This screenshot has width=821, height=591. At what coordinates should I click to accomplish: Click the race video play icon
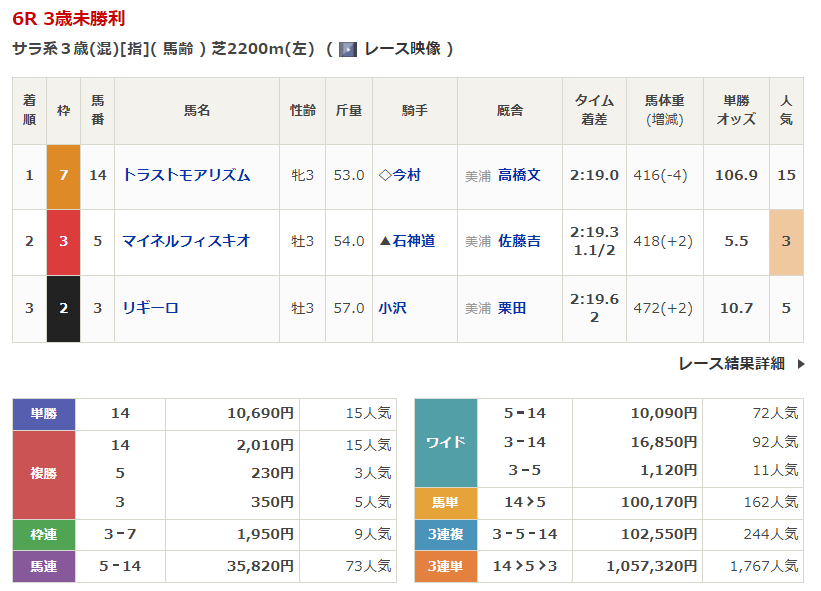click(x=348, y=49)
